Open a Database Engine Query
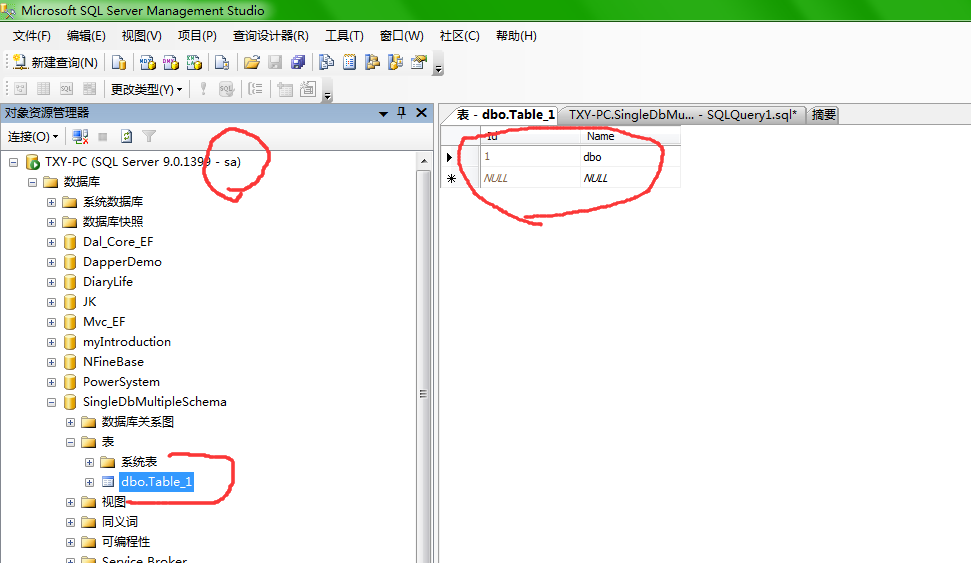 [x=119, y=63]
